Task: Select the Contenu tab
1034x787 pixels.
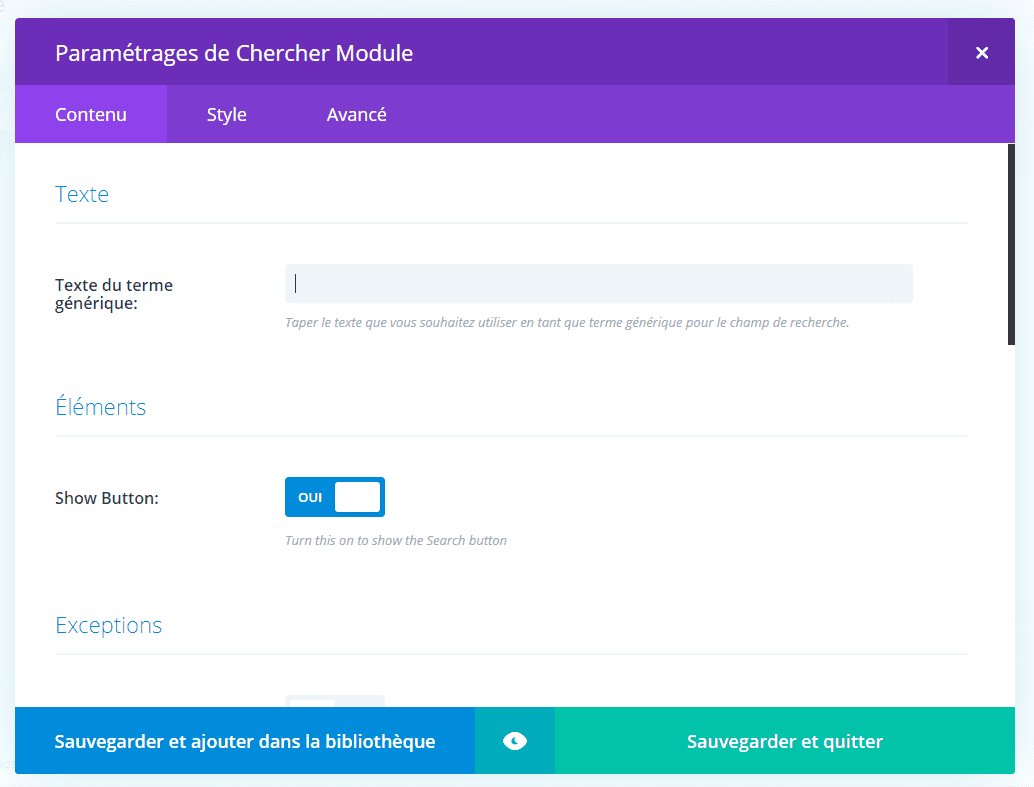Action: pyautogui.click(x=90, y=114)
